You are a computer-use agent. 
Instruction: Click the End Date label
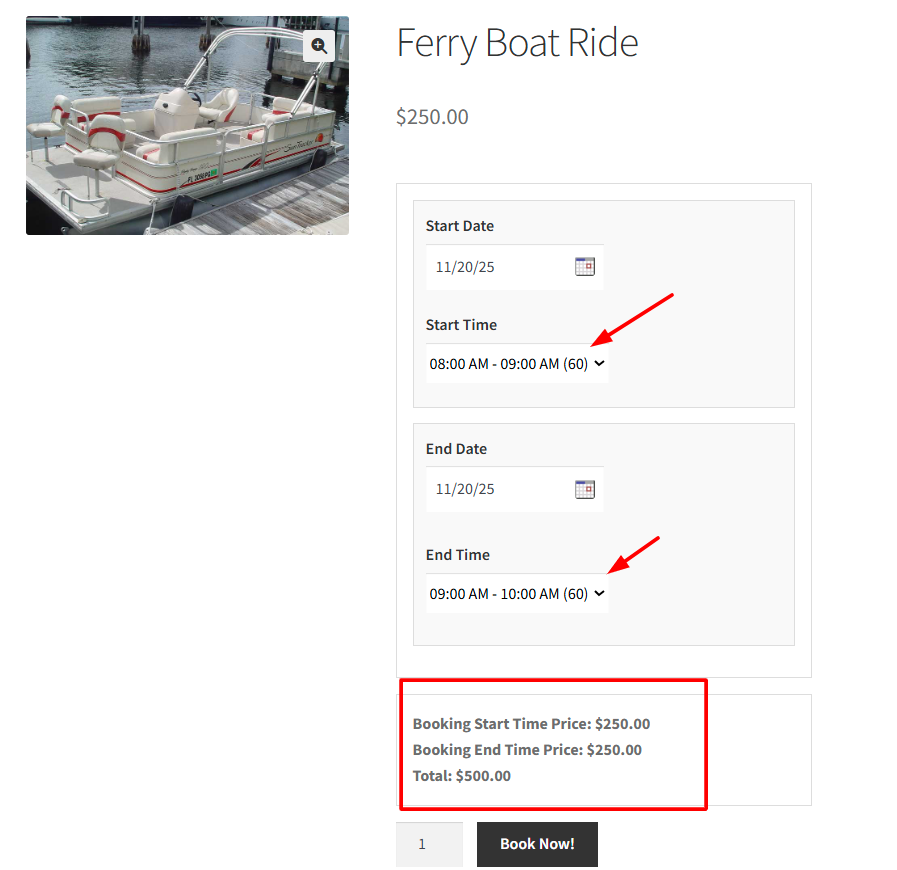pyautogui.click(x=456, y=449)
